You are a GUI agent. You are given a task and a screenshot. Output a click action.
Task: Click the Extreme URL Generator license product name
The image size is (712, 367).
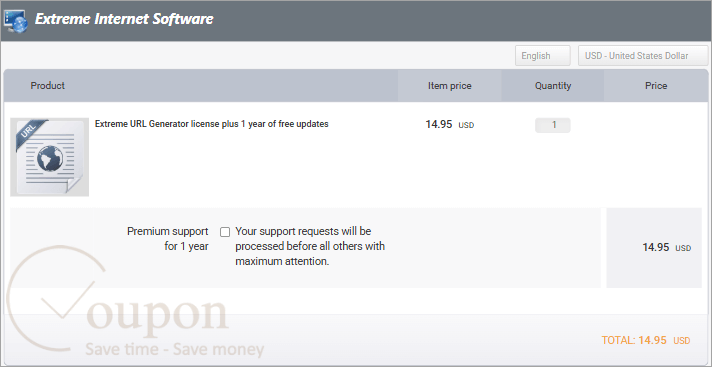coord(212,124)
